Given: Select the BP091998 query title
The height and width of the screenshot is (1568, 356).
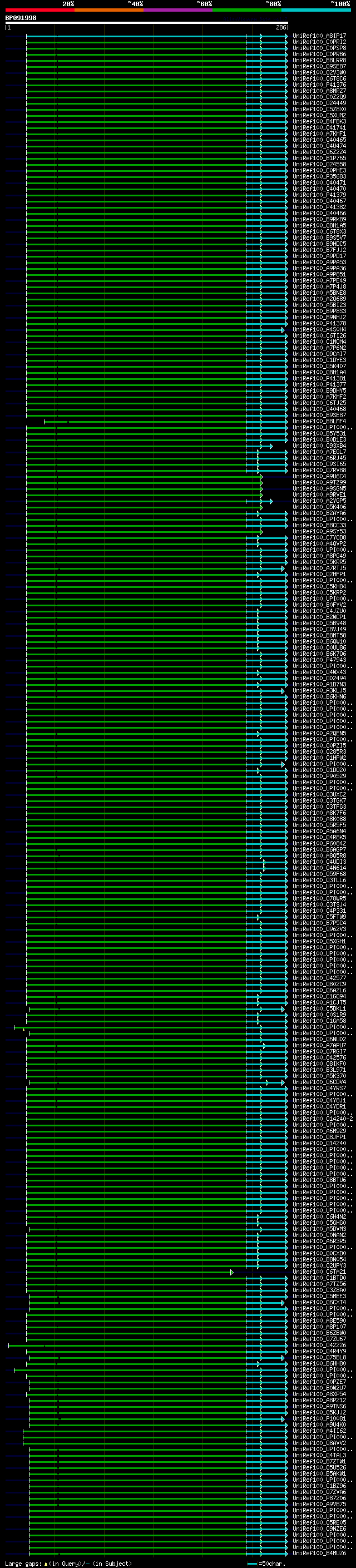Looking at the screenshot, I should click(x=21, y=18).
